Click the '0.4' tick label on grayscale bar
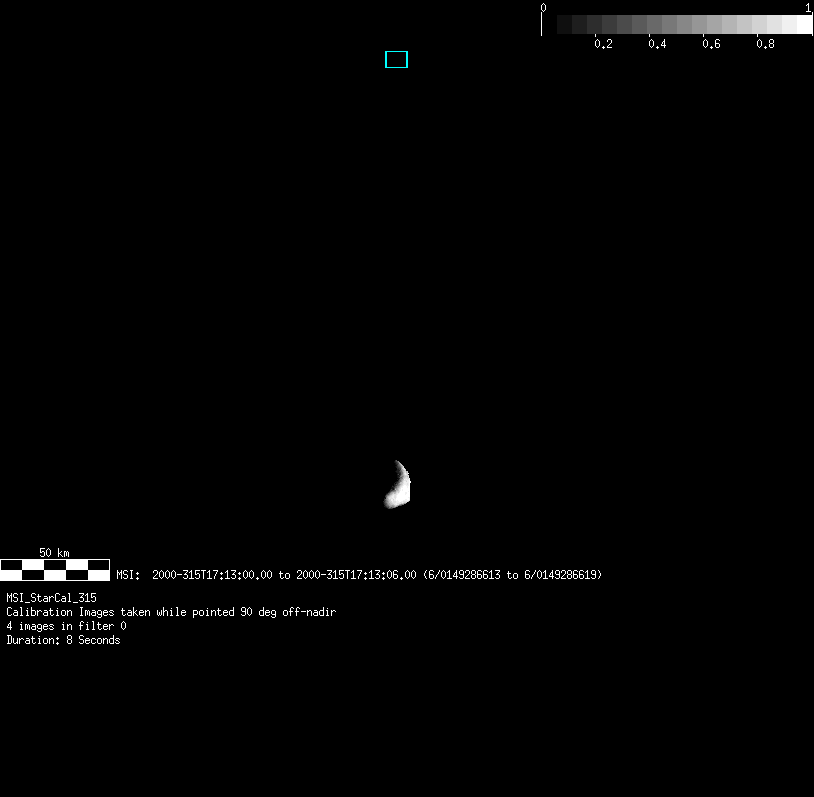Viewport: 814px width, 797px height. (x=657, y=44)
